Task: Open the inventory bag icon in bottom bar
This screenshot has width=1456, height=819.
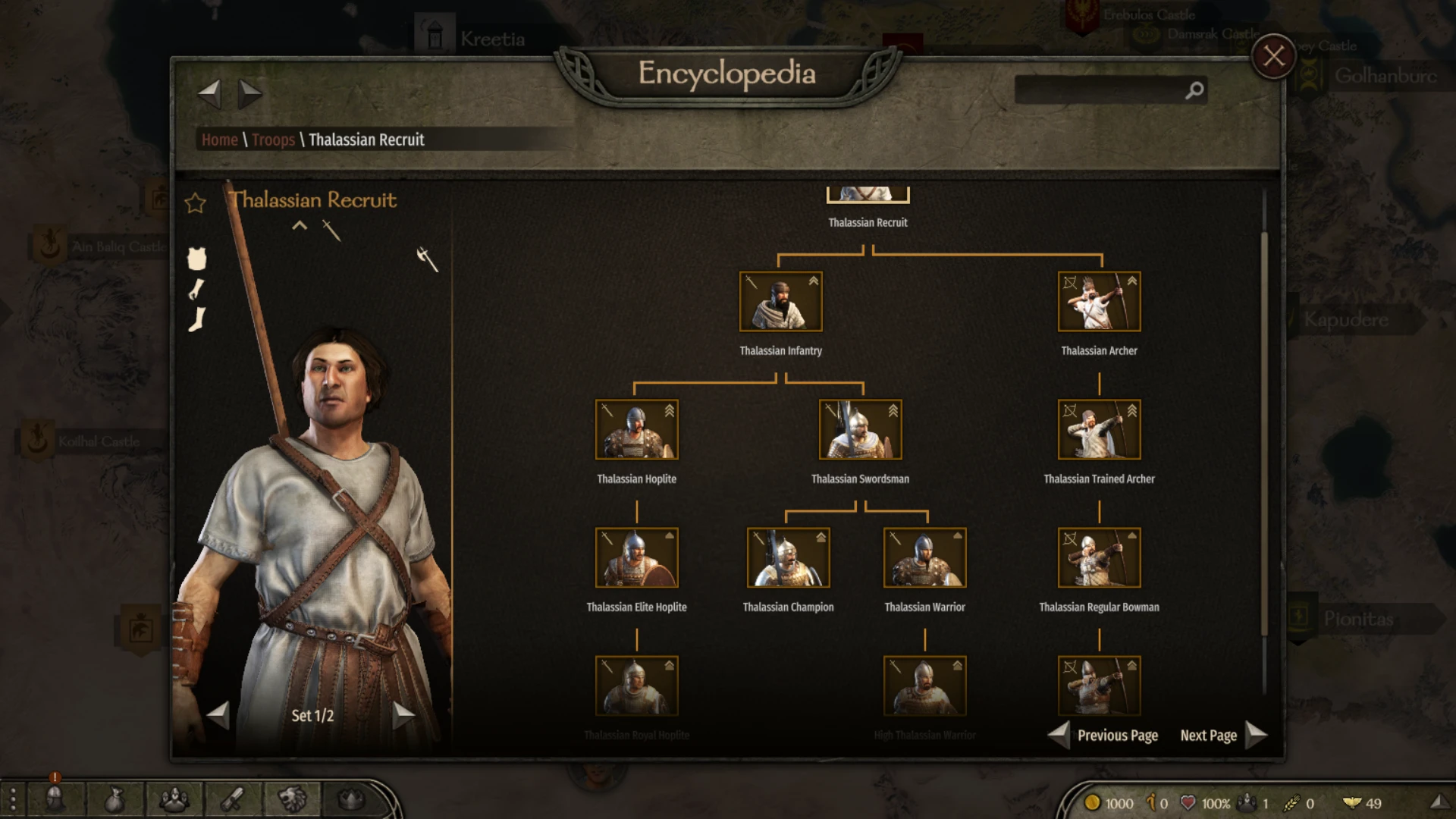Action: [114, 799]
